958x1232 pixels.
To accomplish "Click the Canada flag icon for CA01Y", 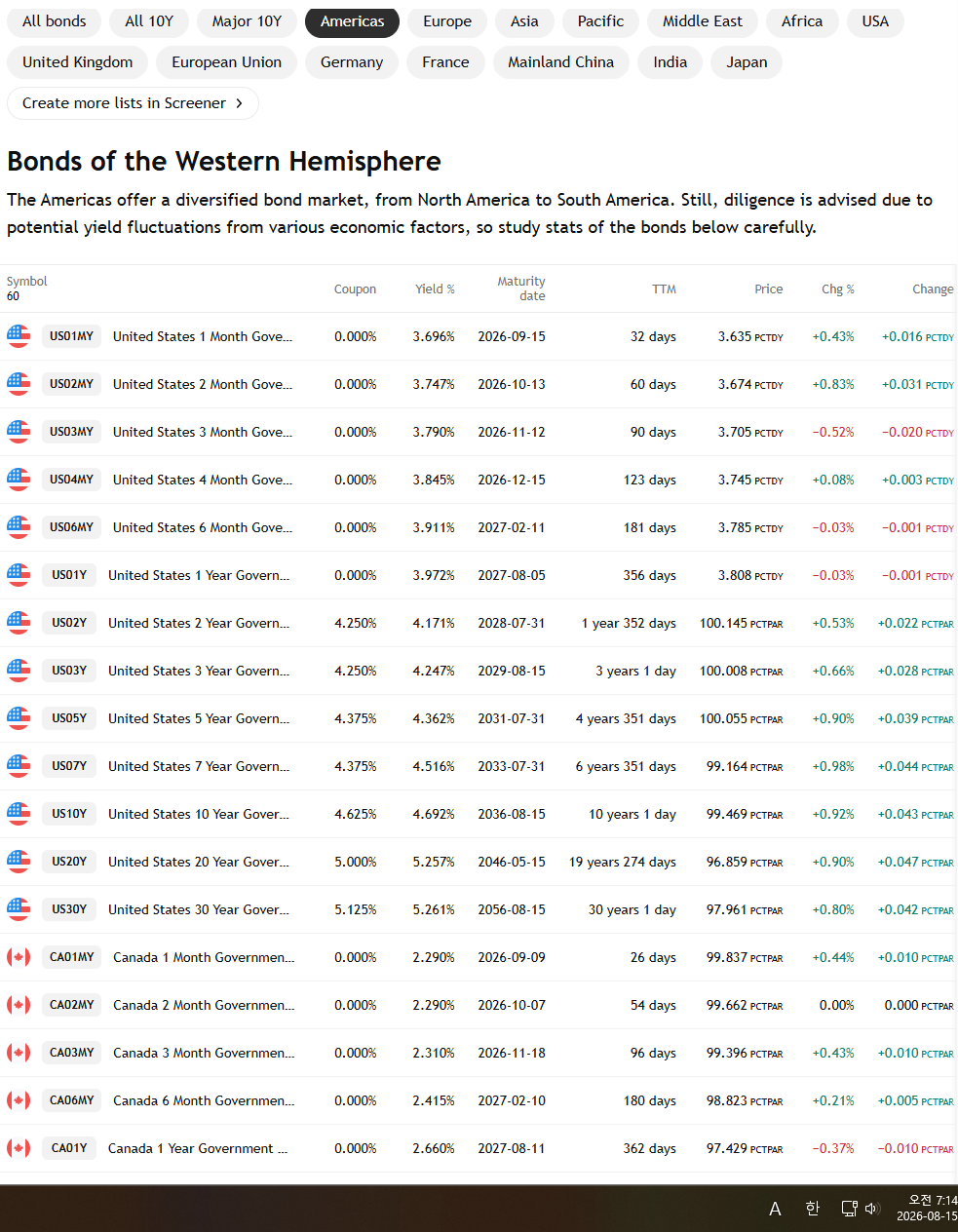I will [x=19, y=1148].
